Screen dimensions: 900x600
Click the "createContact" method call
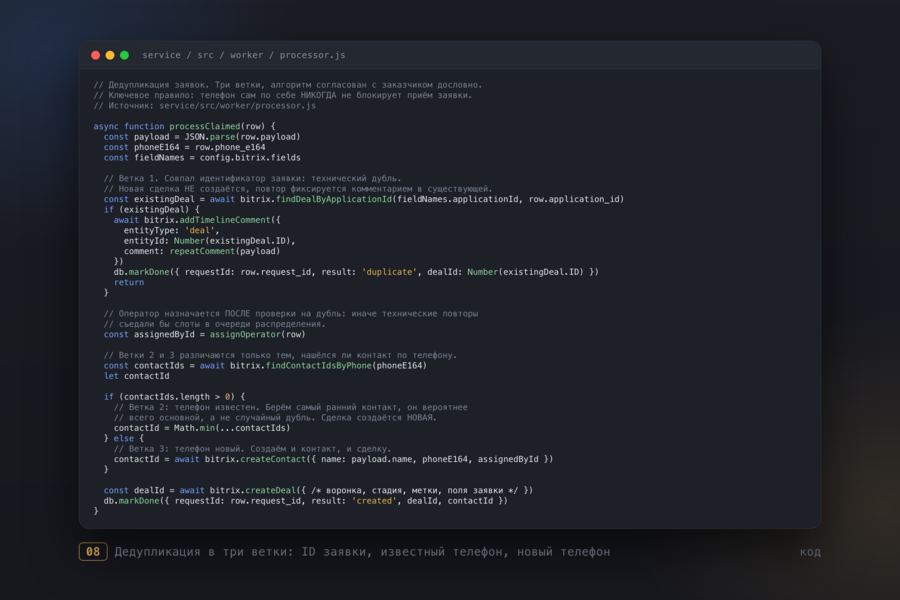tap(273, 459)
